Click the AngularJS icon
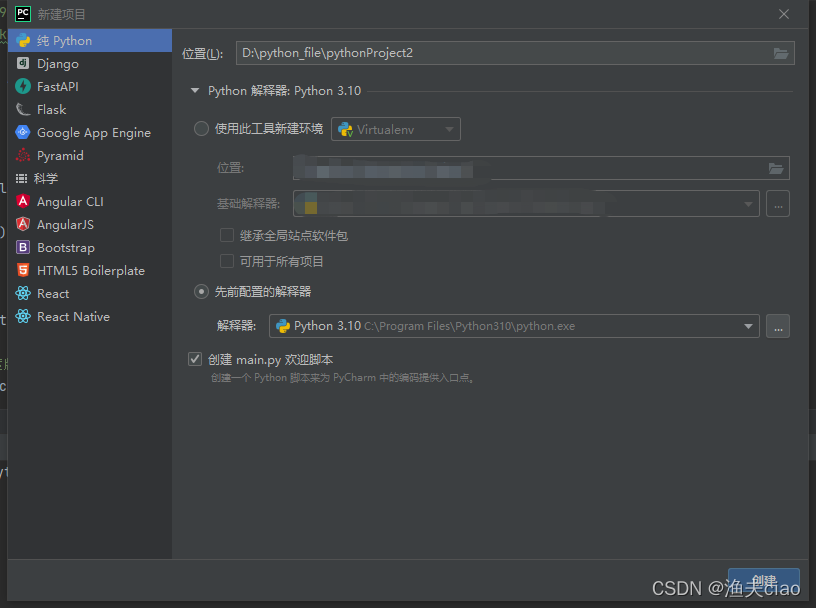 tap(23, 224)
